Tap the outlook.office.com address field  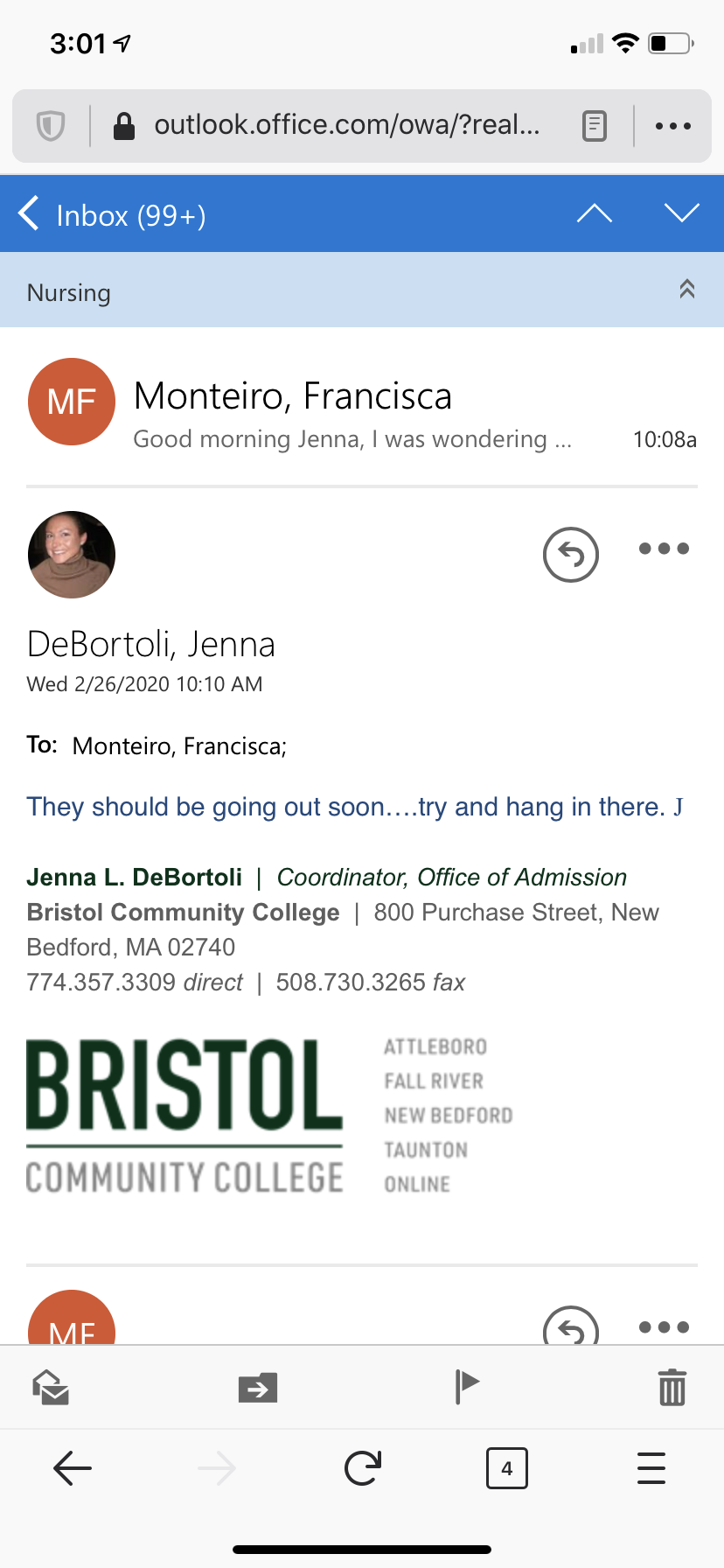pyautogui.click(x=345, y=126)
